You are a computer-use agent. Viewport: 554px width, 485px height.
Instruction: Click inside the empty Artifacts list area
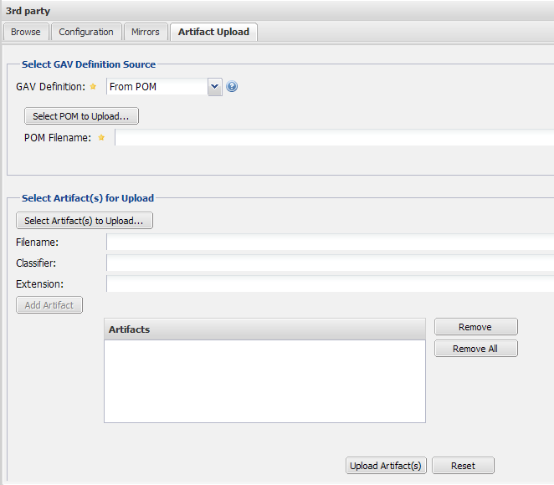coord(265,381)
